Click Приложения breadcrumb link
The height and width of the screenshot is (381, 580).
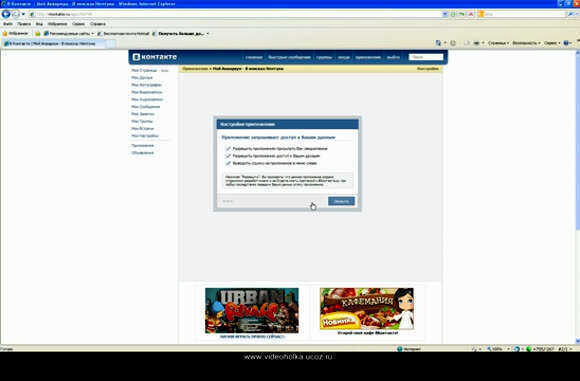[195, 69]
